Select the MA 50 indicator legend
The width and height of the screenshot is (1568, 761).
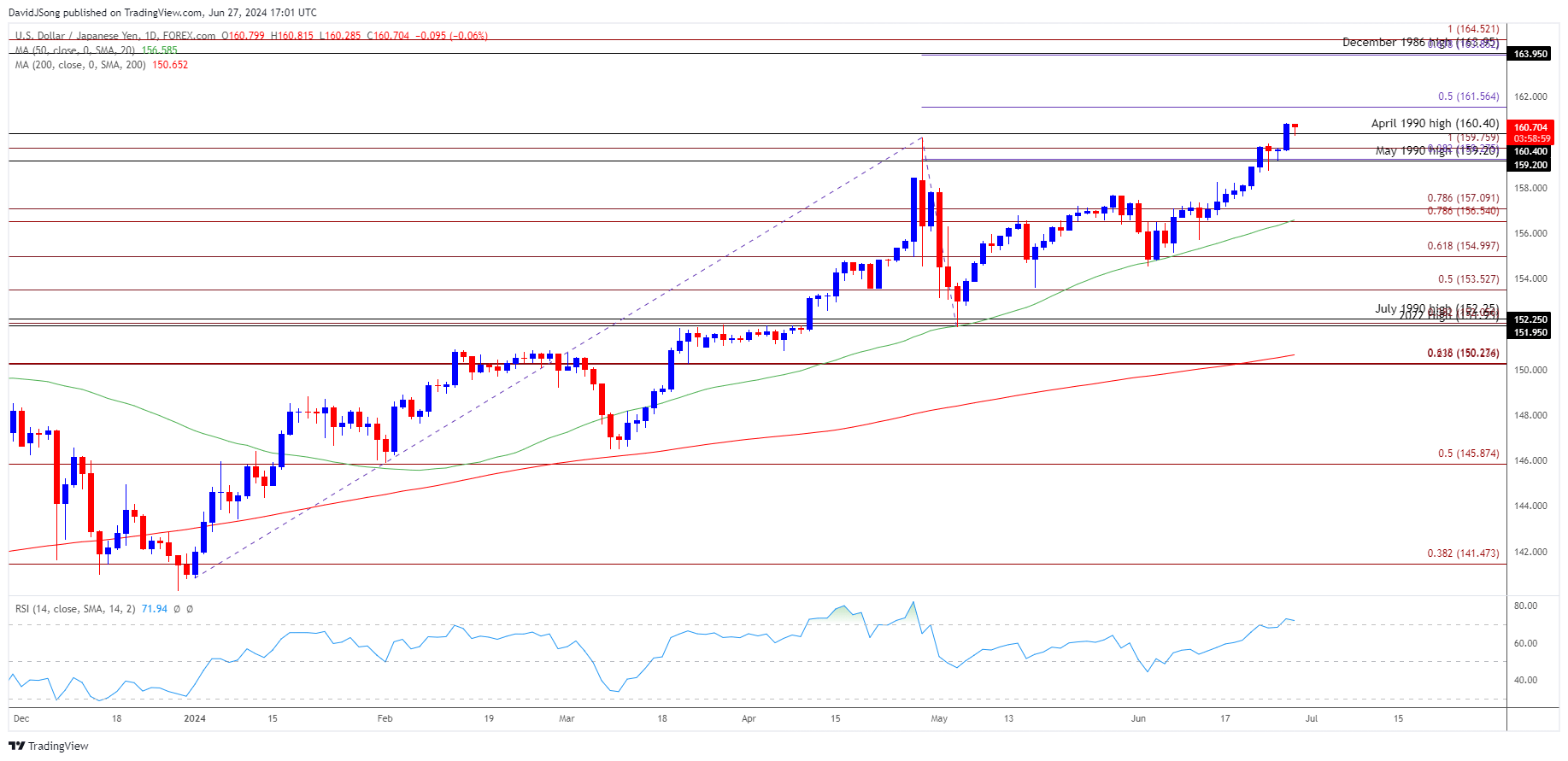click(x=97, y=50)
